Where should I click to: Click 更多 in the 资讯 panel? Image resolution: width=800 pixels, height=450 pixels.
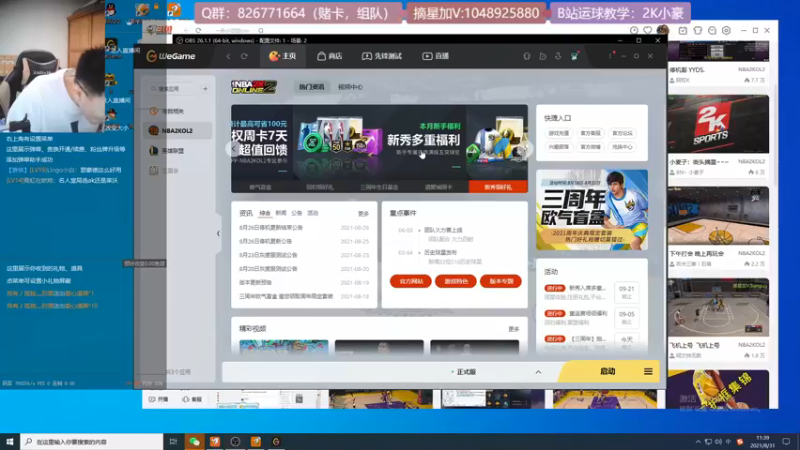pyautogui.click(x=363, y=214)
